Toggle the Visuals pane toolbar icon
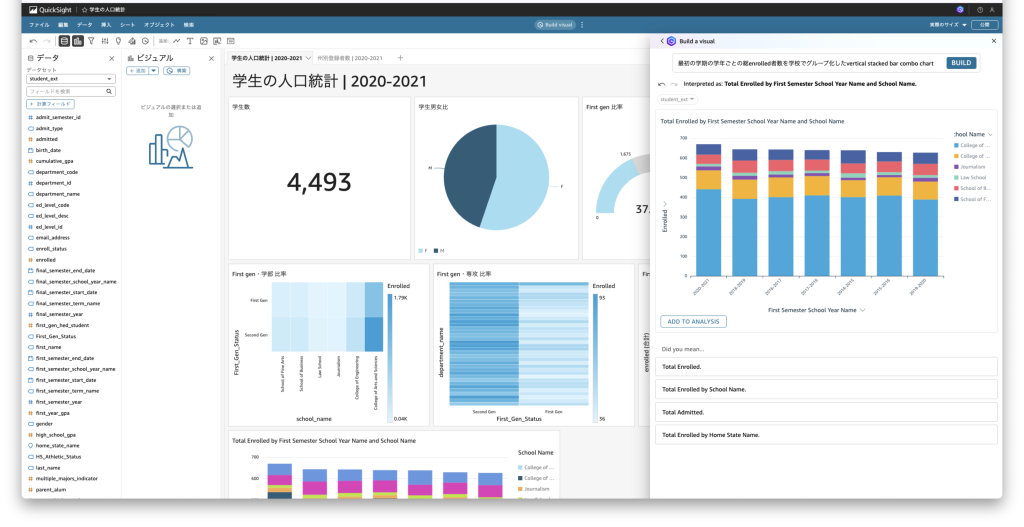This screenshot has height=527, width=1024. [78, 41]
